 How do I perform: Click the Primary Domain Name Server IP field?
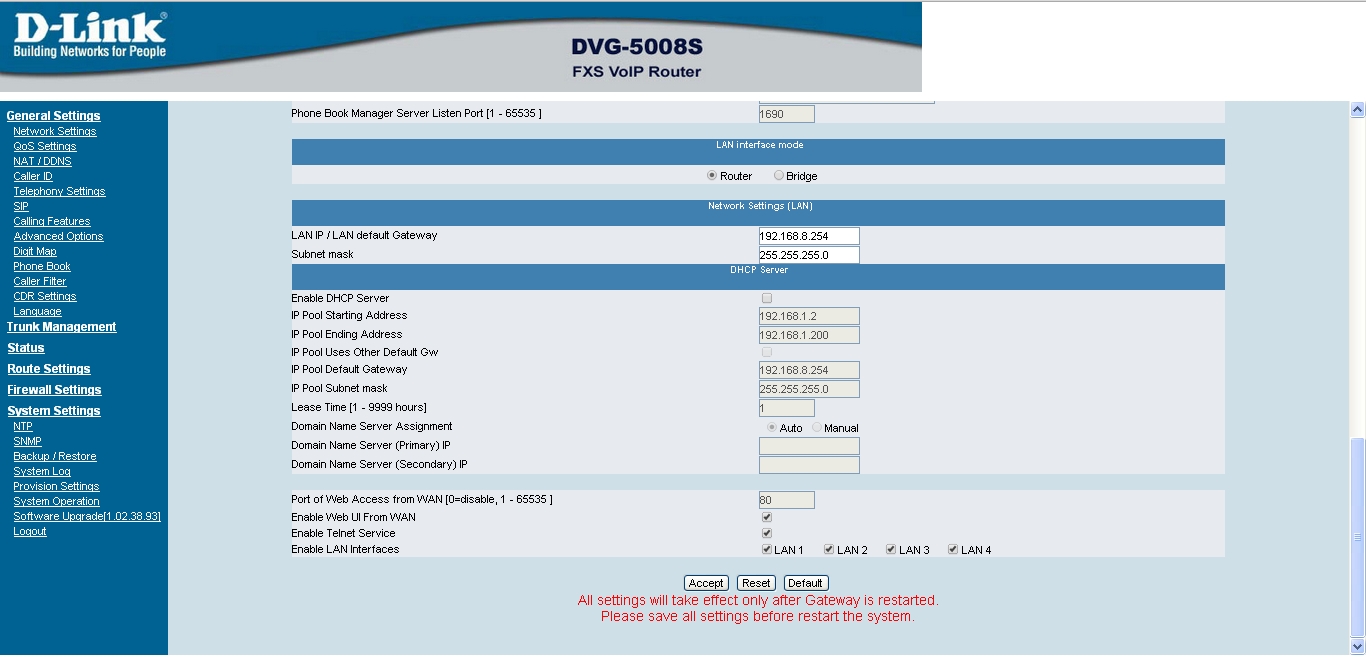coord(809,446)
